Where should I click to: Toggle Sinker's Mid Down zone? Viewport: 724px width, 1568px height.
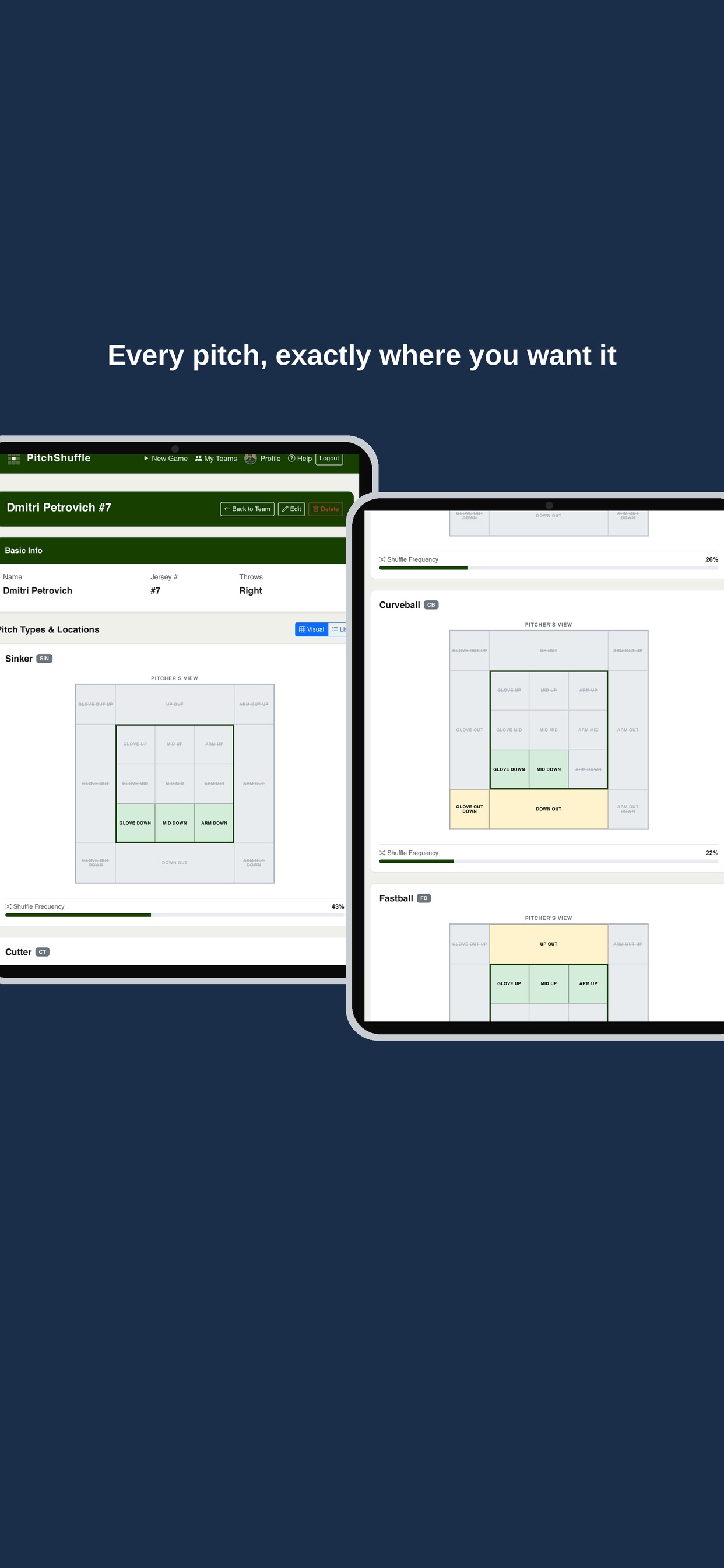(175, 823)
